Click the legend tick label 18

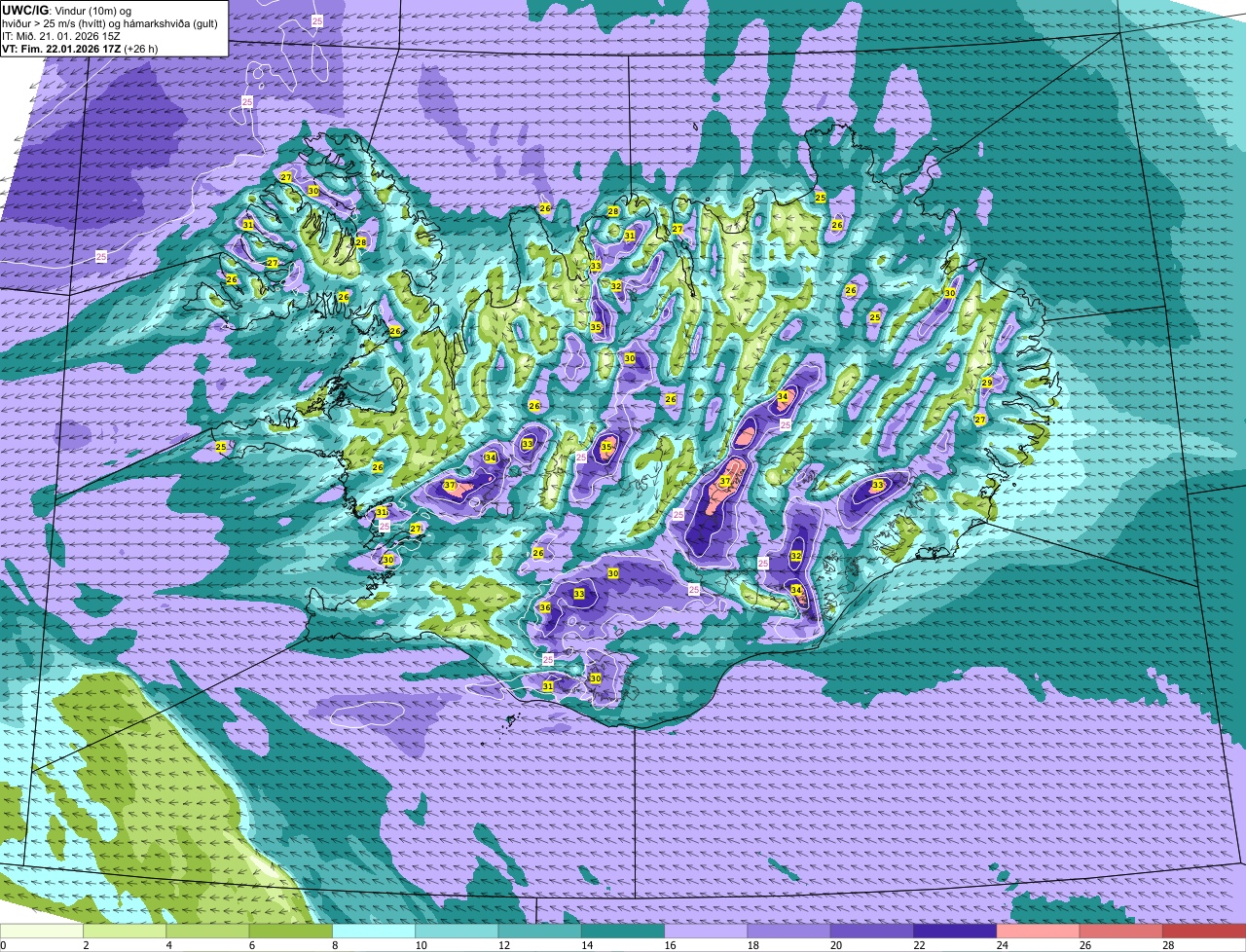coord(752,945)
